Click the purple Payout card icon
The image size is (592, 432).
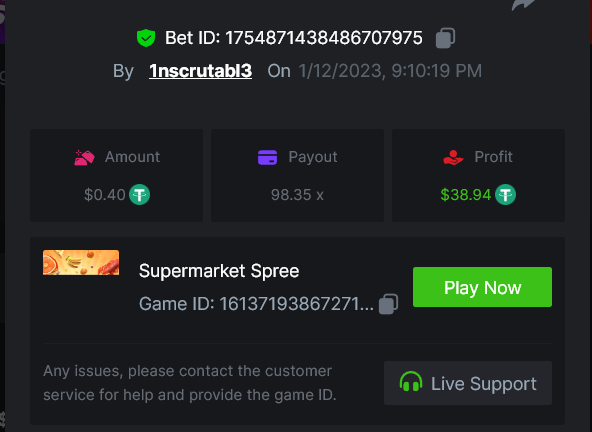coord(267,157)
